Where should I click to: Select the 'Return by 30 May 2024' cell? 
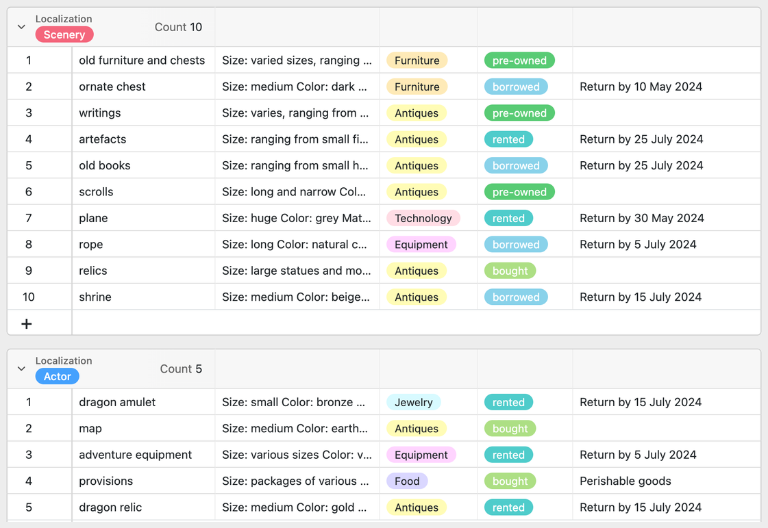[x=641, y=218]
